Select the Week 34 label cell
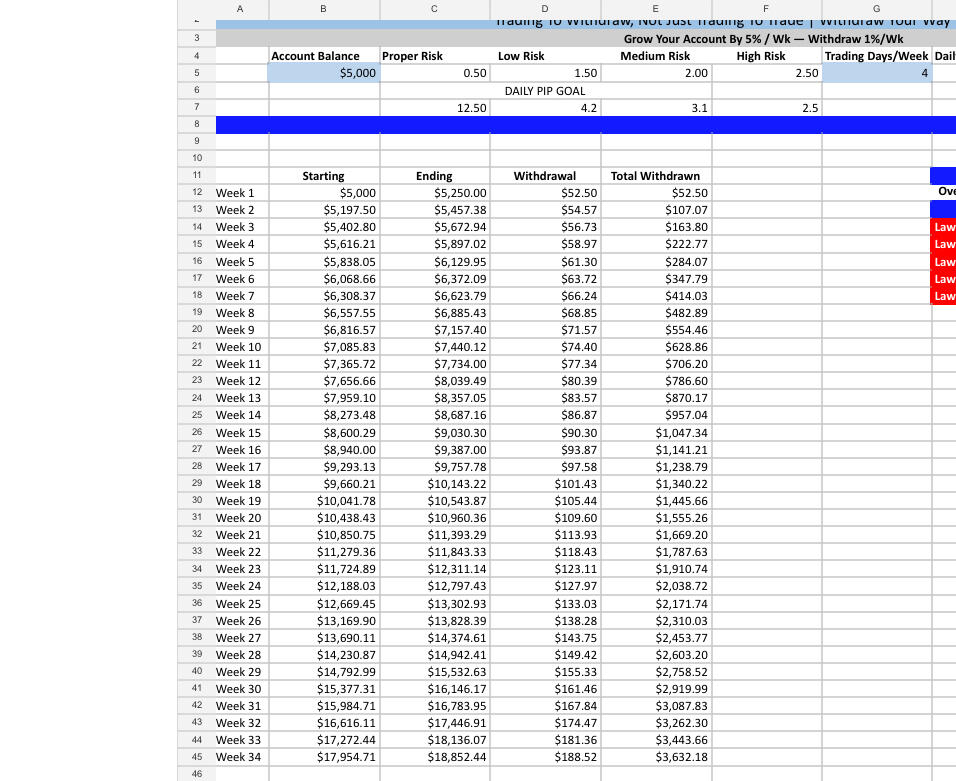Viewport: 956px width, 781px height. click(240, 757)
